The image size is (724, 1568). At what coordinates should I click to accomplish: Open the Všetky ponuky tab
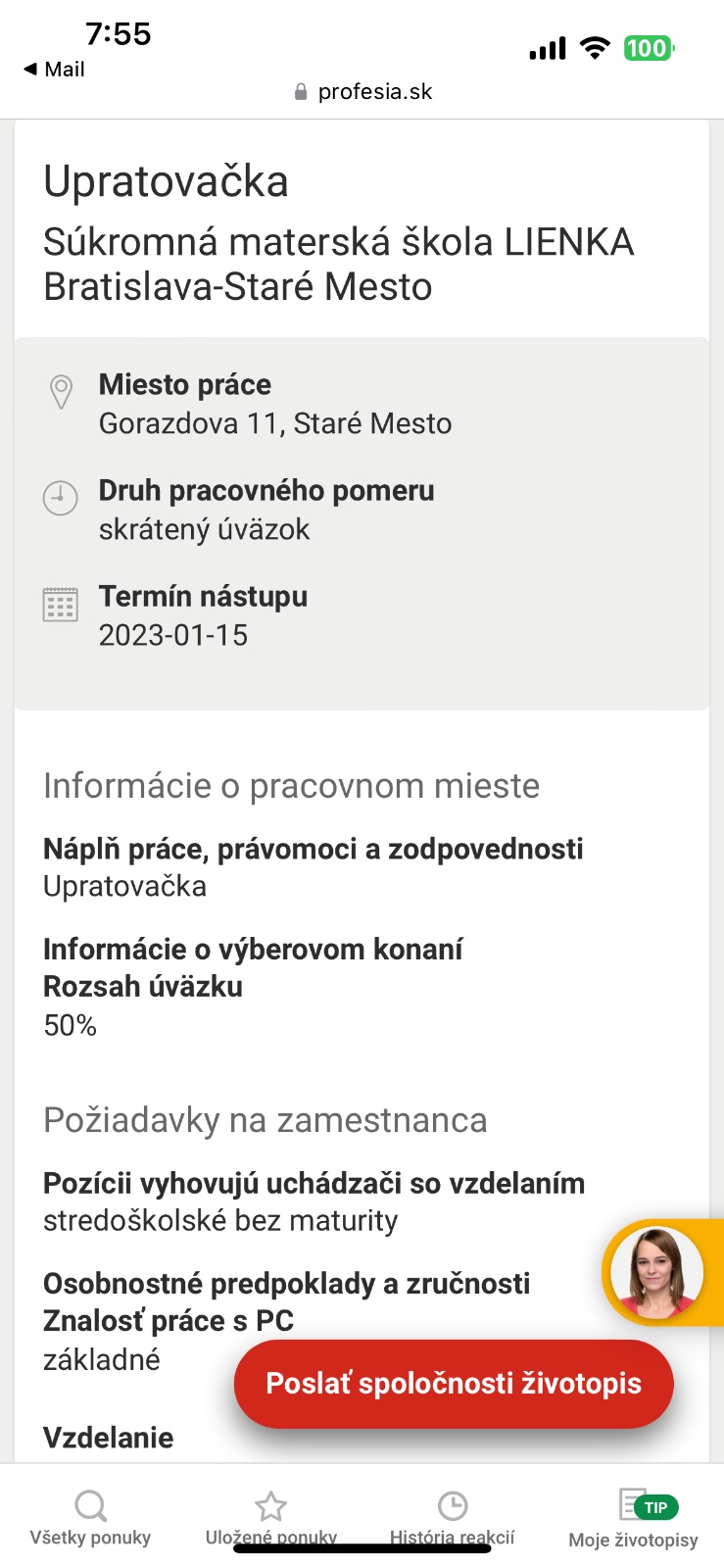pos(90,1518)
